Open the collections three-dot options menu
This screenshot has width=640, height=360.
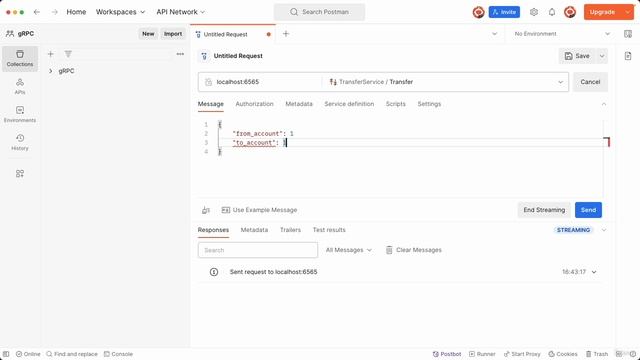pos(180,54)
